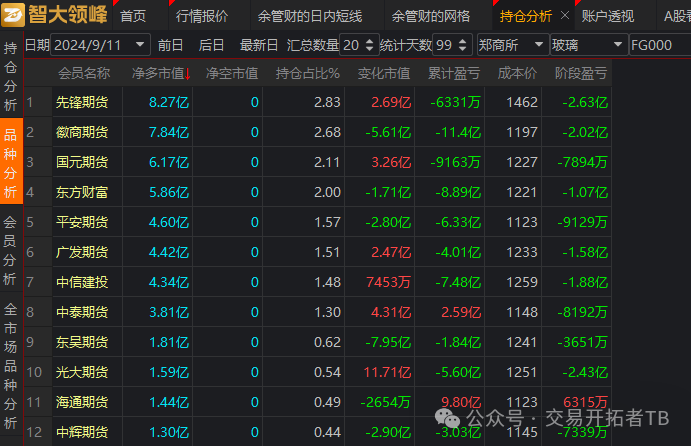Click 国元期货's -7894万 stage loss
This screenshot has width=691, height=446.
tap(582, 162)
